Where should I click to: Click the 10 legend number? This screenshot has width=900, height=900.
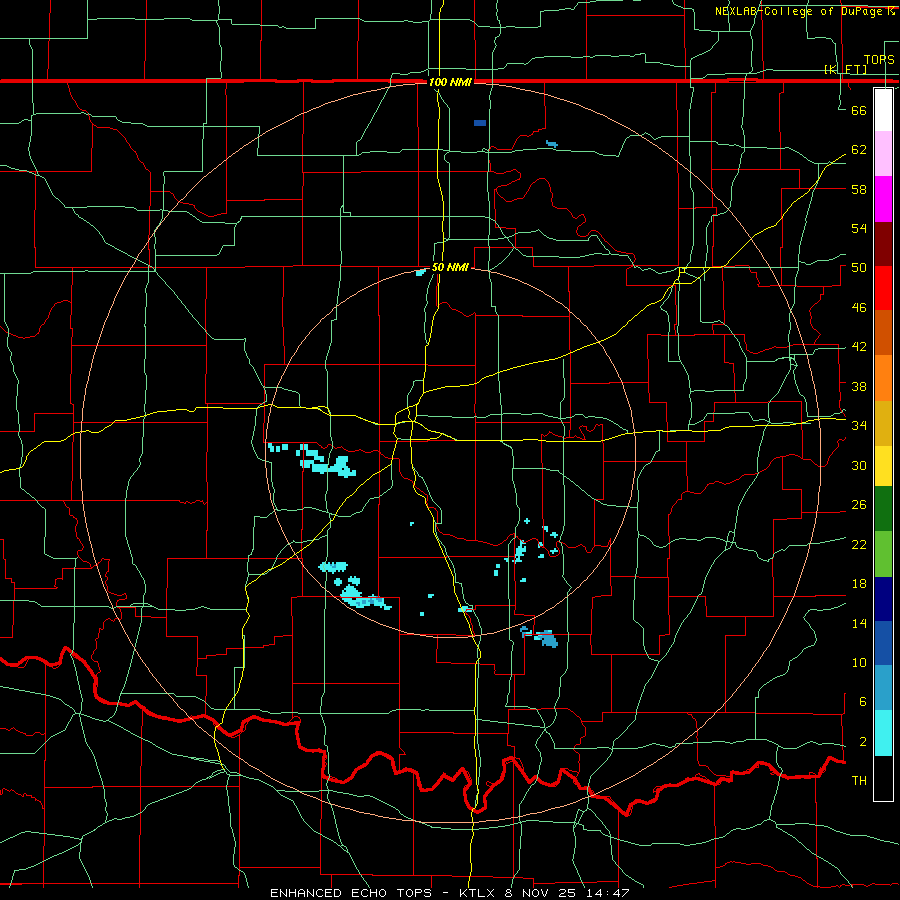[x=859, y=663]
